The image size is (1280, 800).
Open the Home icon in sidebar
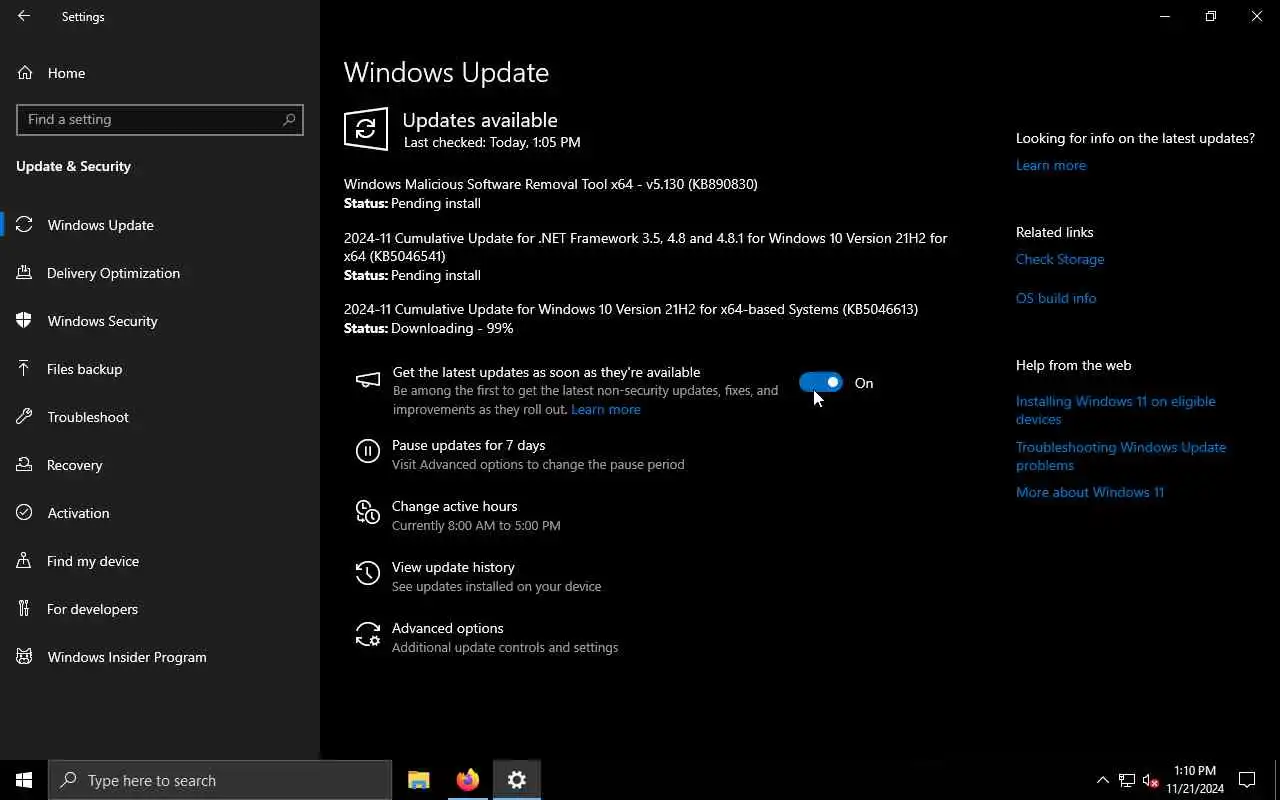[25, 73]
